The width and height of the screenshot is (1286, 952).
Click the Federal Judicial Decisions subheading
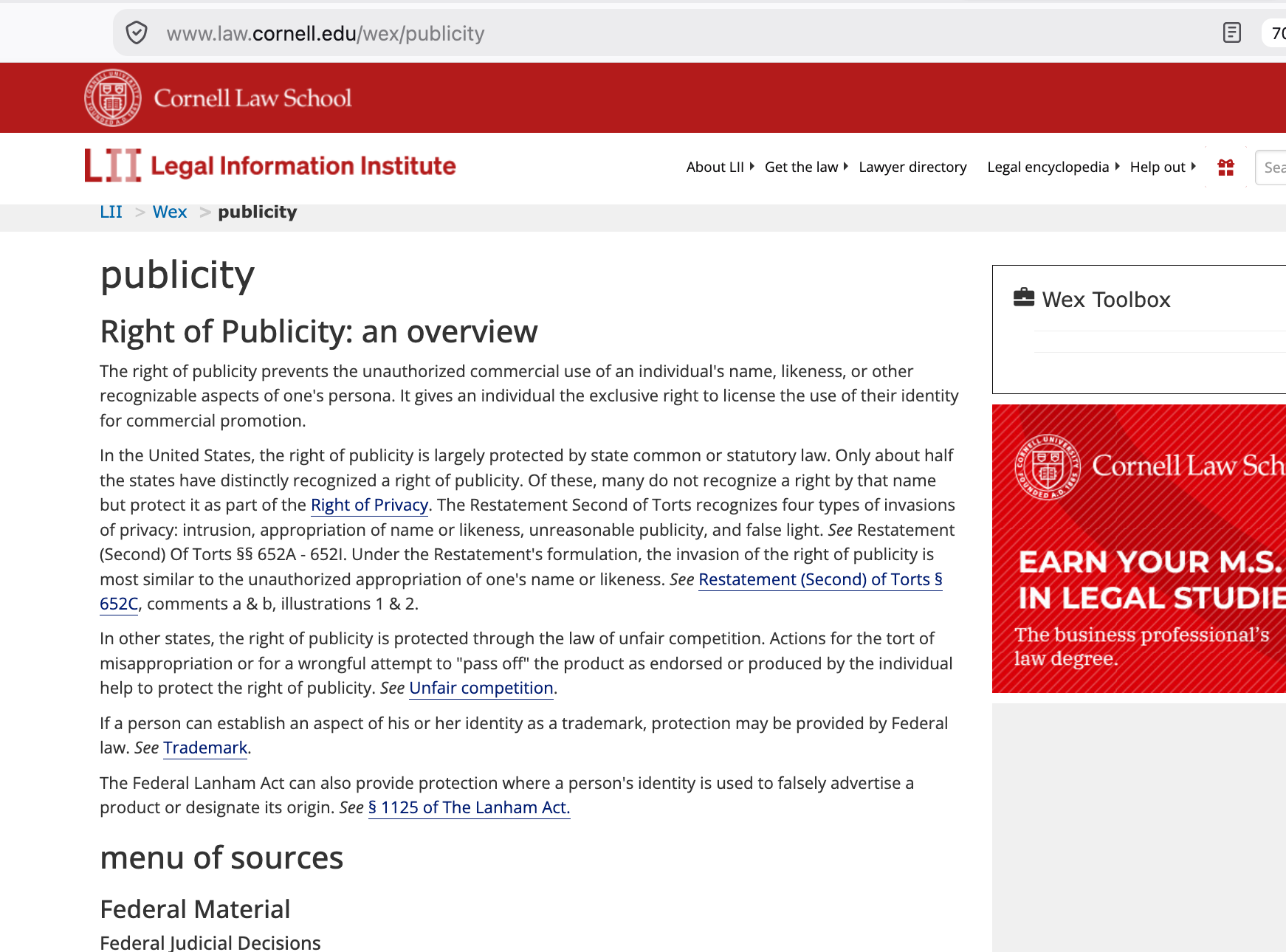click(x=210, y=942)
